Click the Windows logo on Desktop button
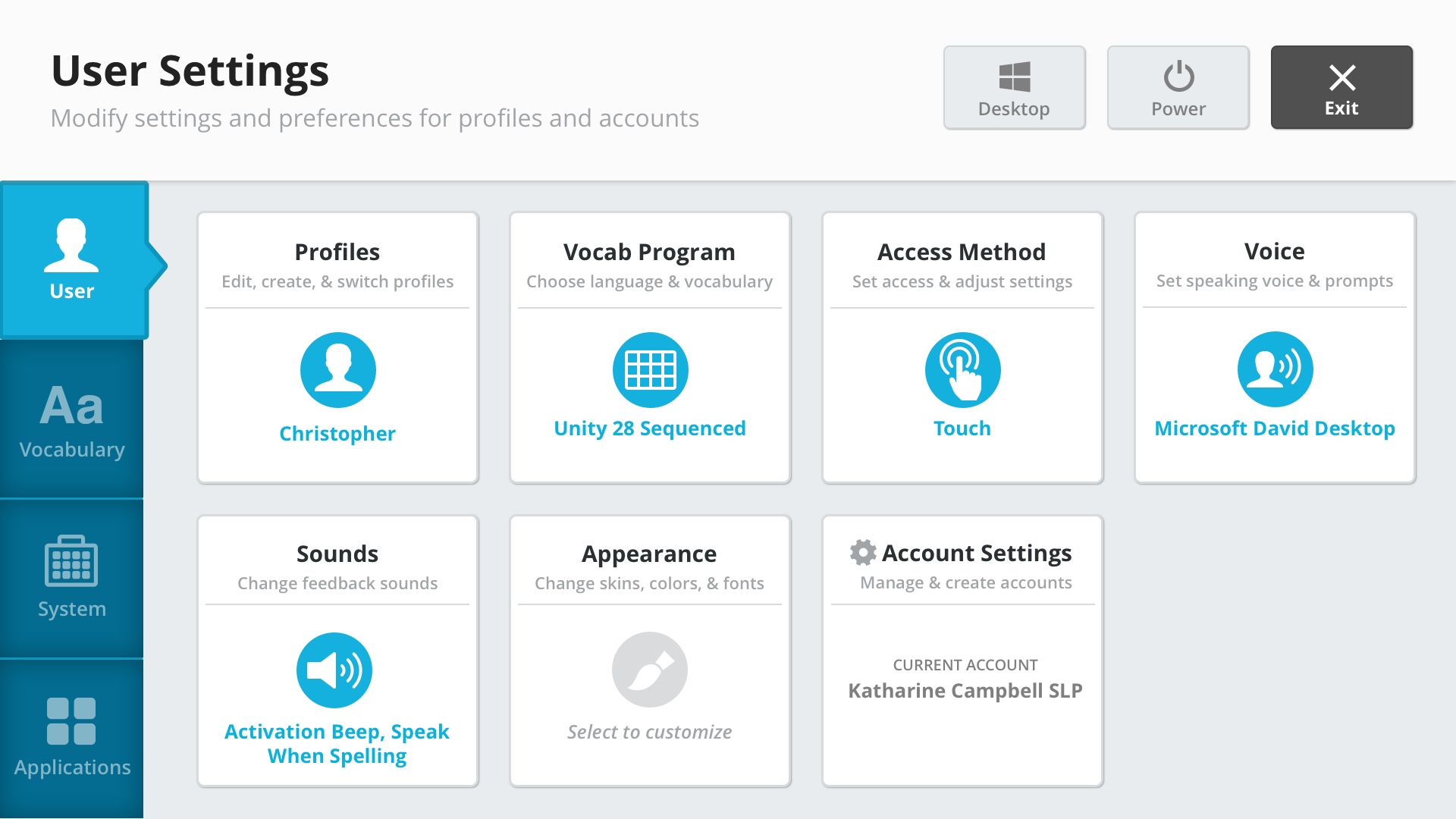The image size is (1456, 819). 1014,77
